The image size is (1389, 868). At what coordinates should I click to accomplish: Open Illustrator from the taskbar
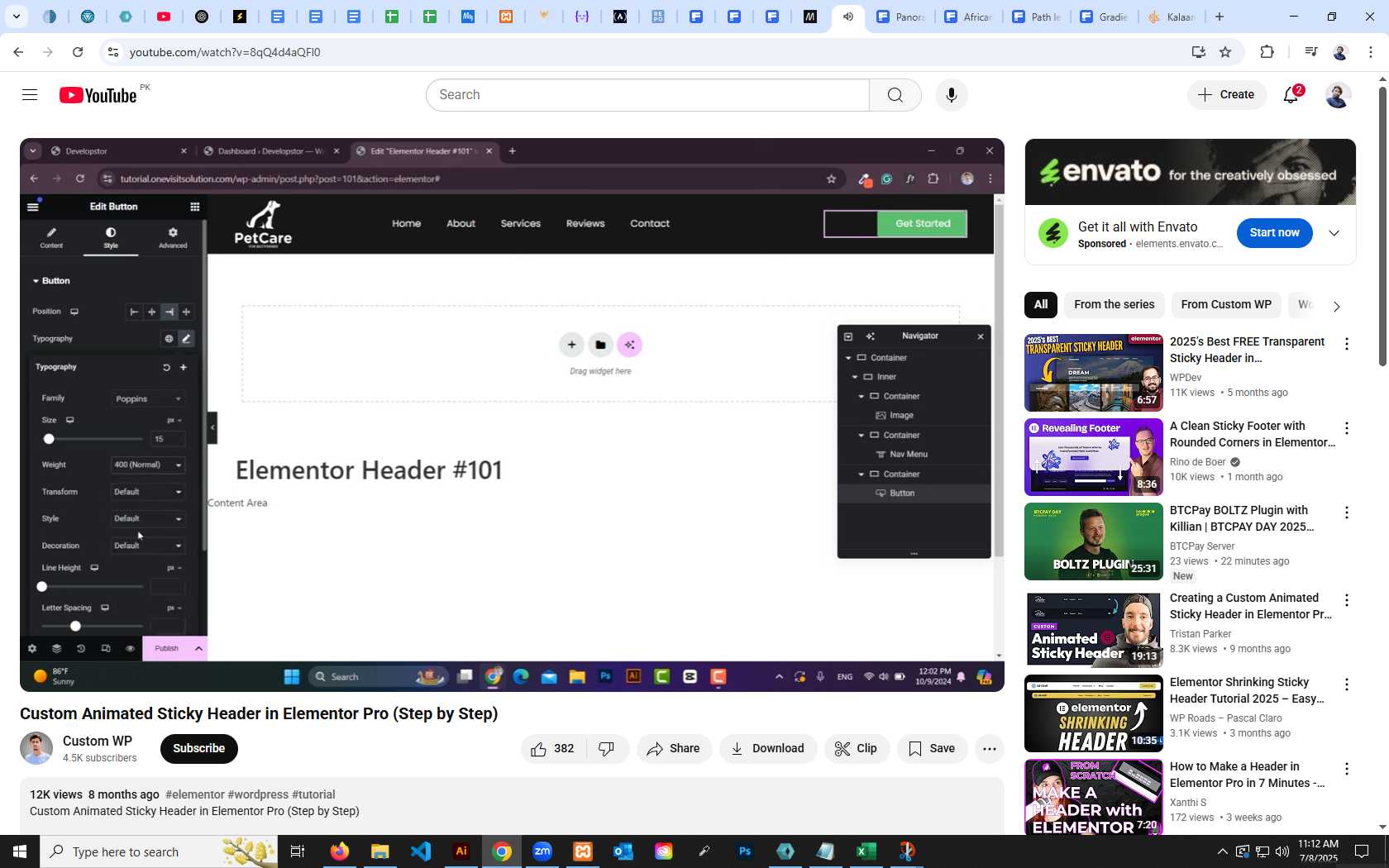pyautogui.click(x=461, y=851)
